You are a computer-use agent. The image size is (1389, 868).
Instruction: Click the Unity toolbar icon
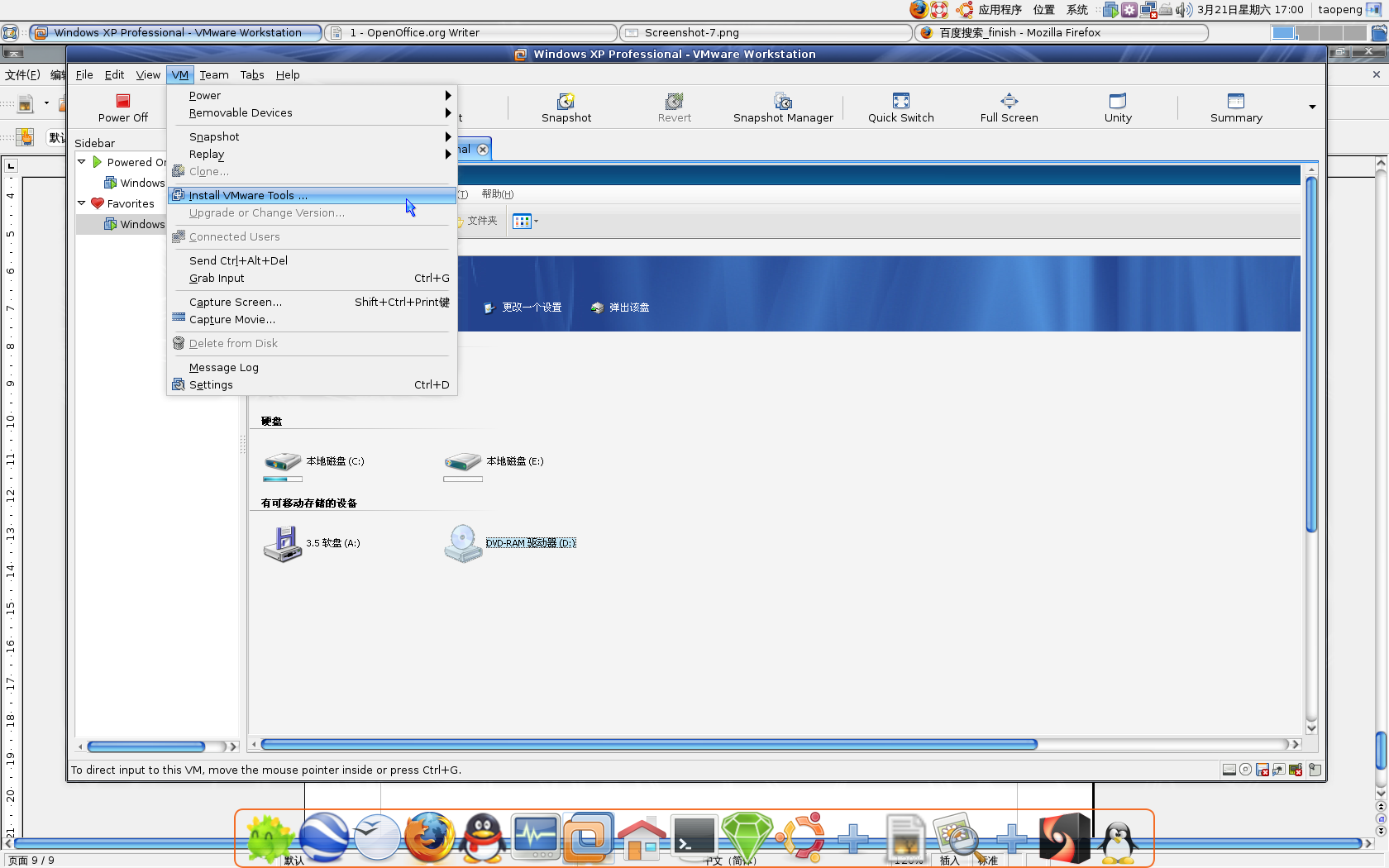[1118, 107]
